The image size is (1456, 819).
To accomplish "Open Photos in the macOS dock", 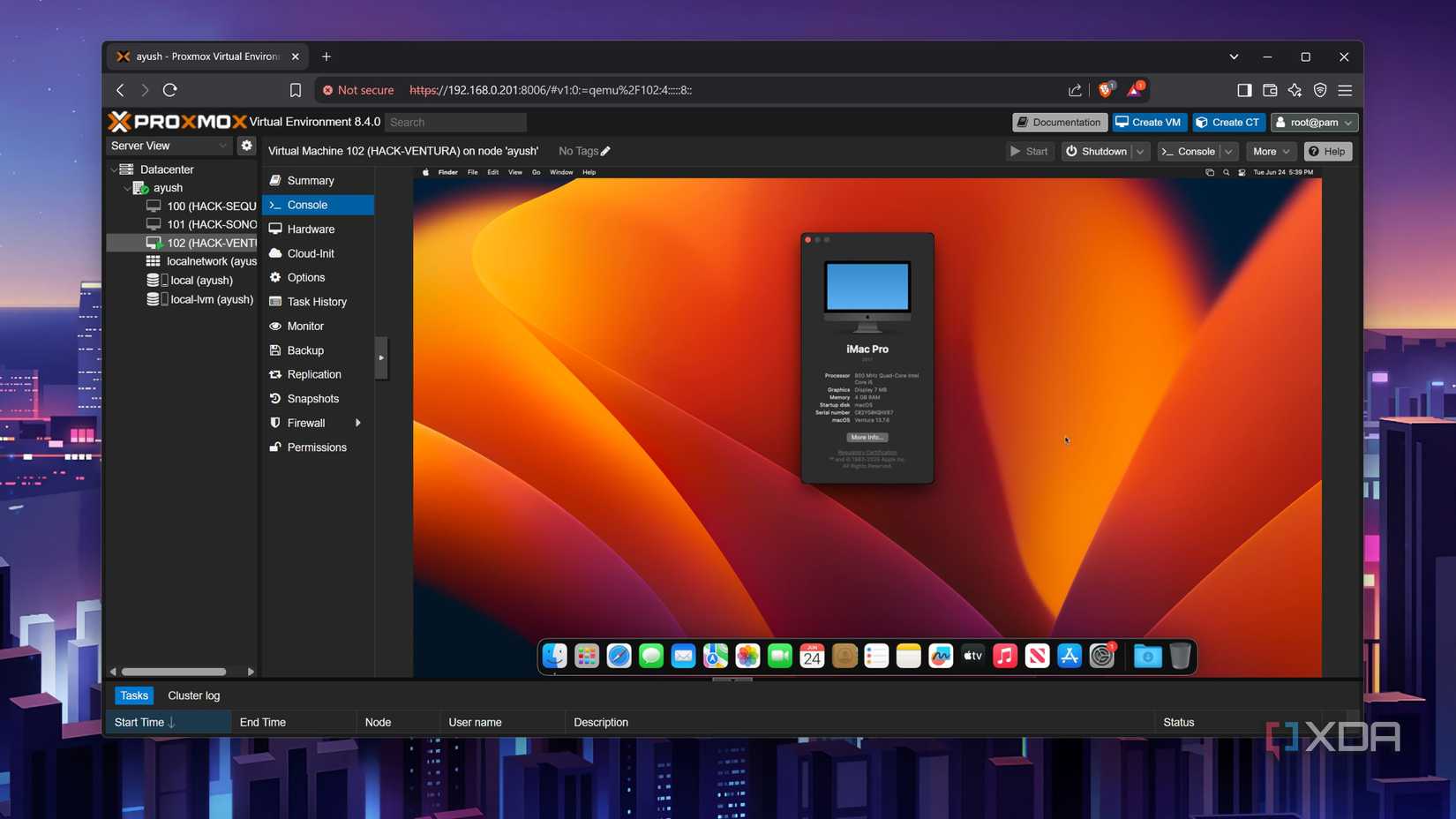I will click(x=747, y=656).
